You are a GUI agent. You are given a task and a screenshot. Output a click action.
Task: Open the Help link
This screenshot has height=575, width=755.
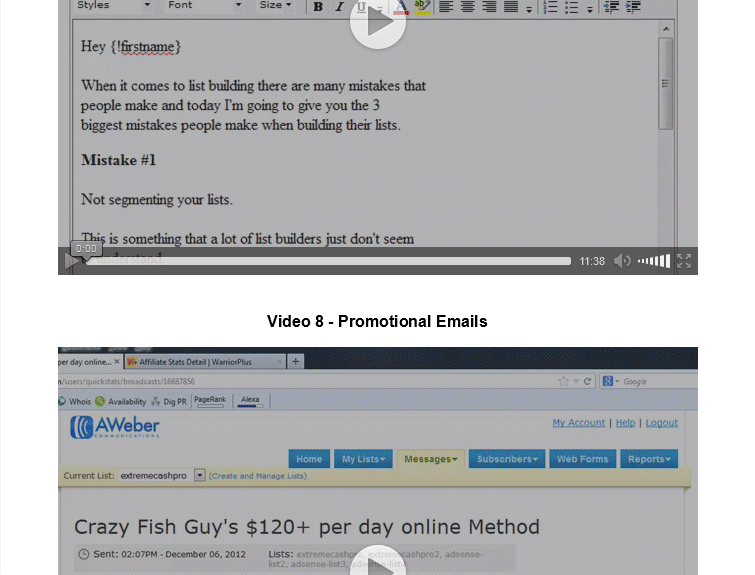pos(625,422)
